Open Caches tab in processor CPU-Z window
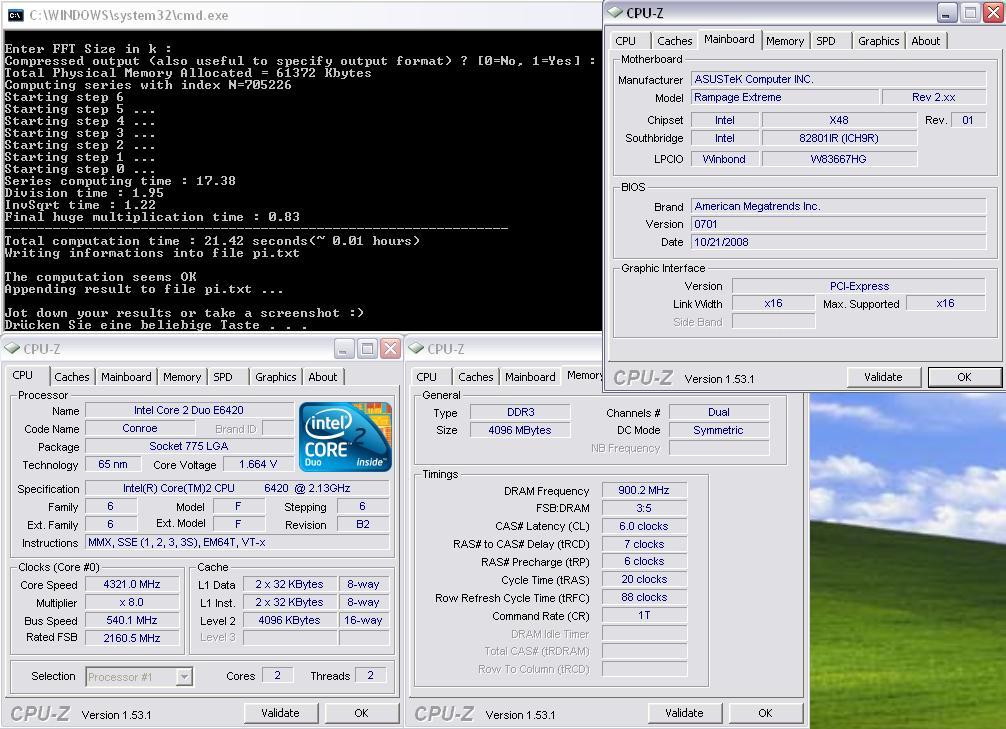The width and height of the screenshot is (1006, 729). point(72,377)
